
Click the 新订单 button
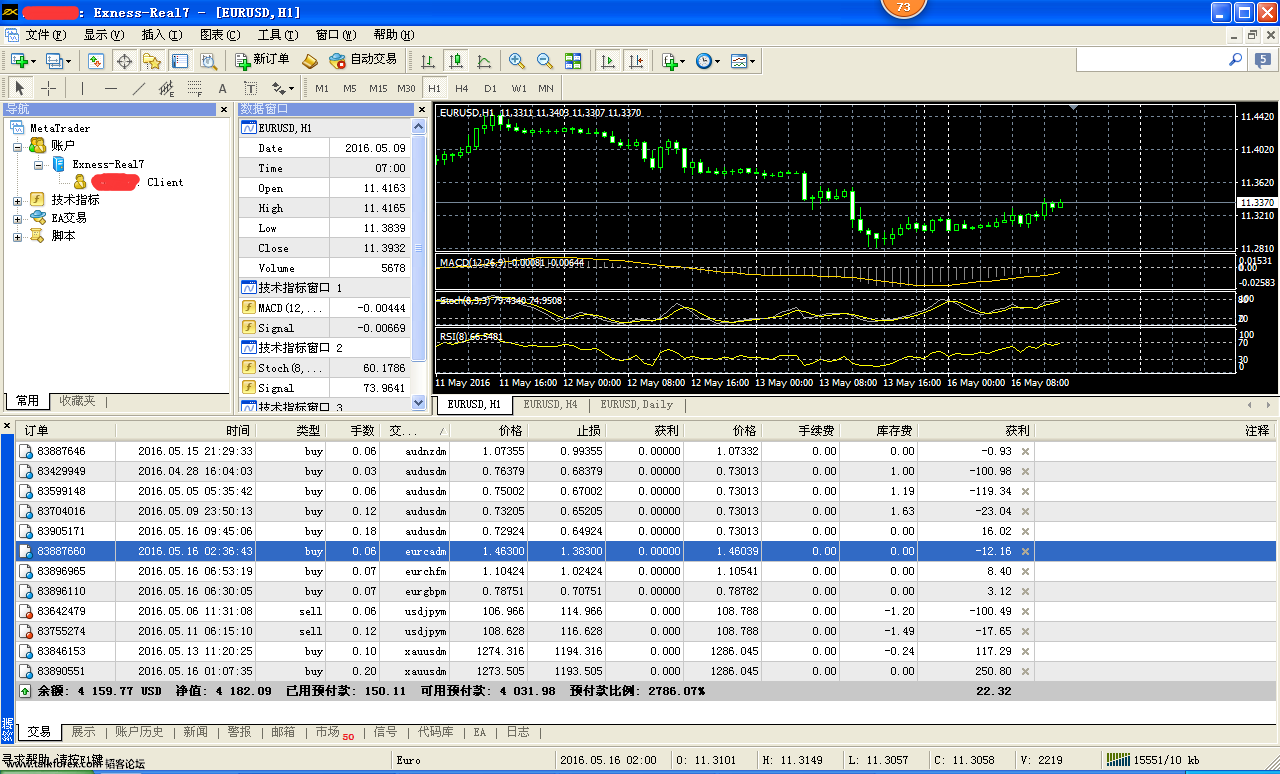tap(262, 61)
